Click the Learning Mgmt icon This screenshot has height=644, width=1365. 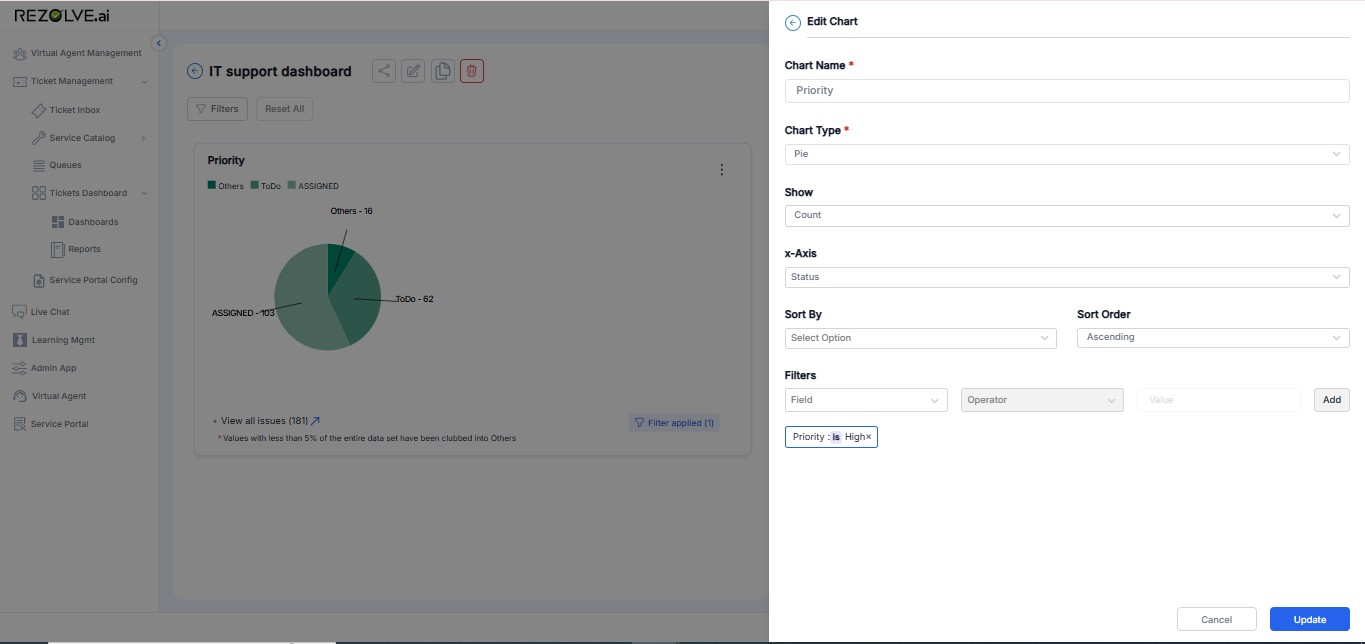[x=20, y=340]
